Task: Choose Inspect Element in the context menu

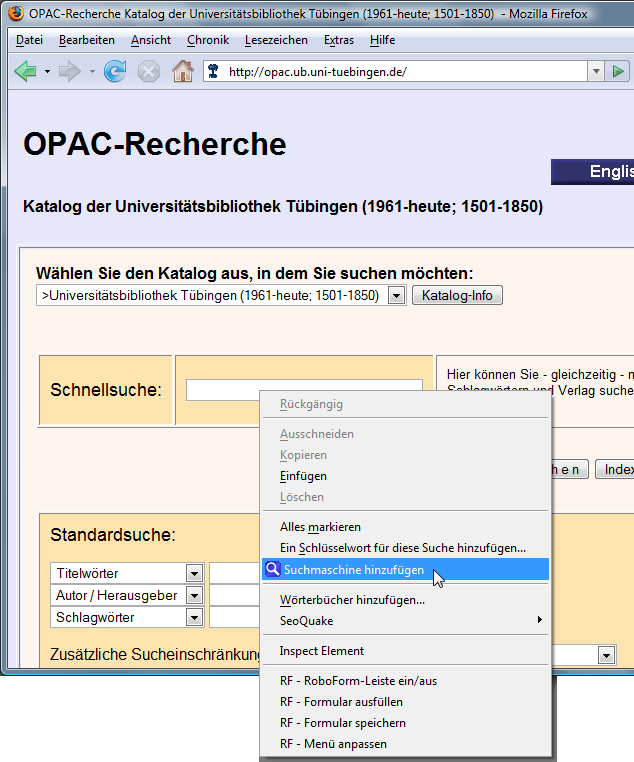Action: pos(406,651)
